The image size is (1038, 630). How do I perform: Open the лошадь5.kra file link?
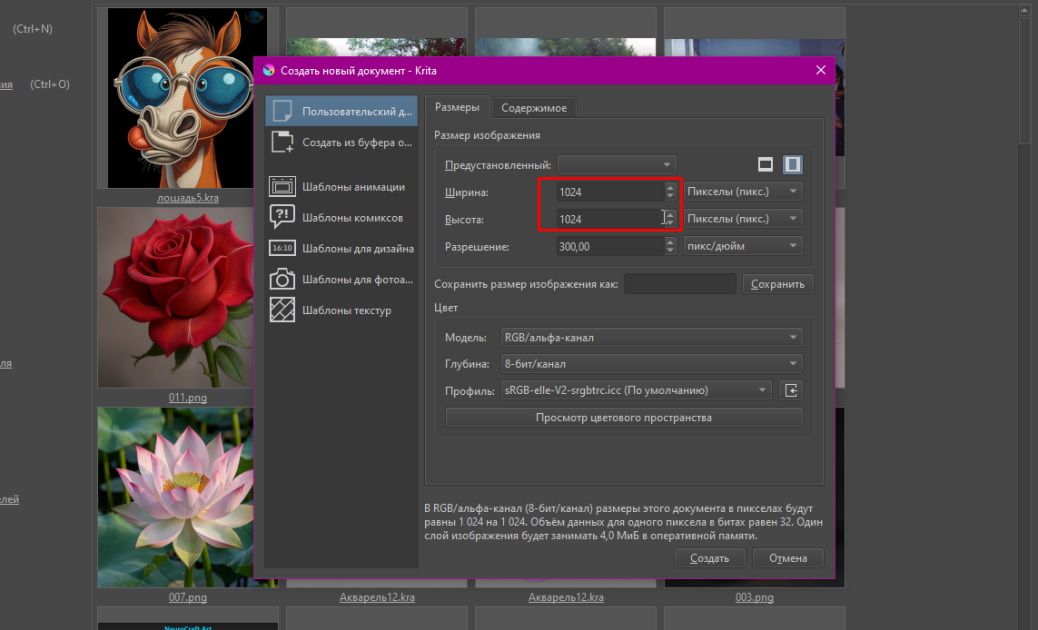(187, 198)
